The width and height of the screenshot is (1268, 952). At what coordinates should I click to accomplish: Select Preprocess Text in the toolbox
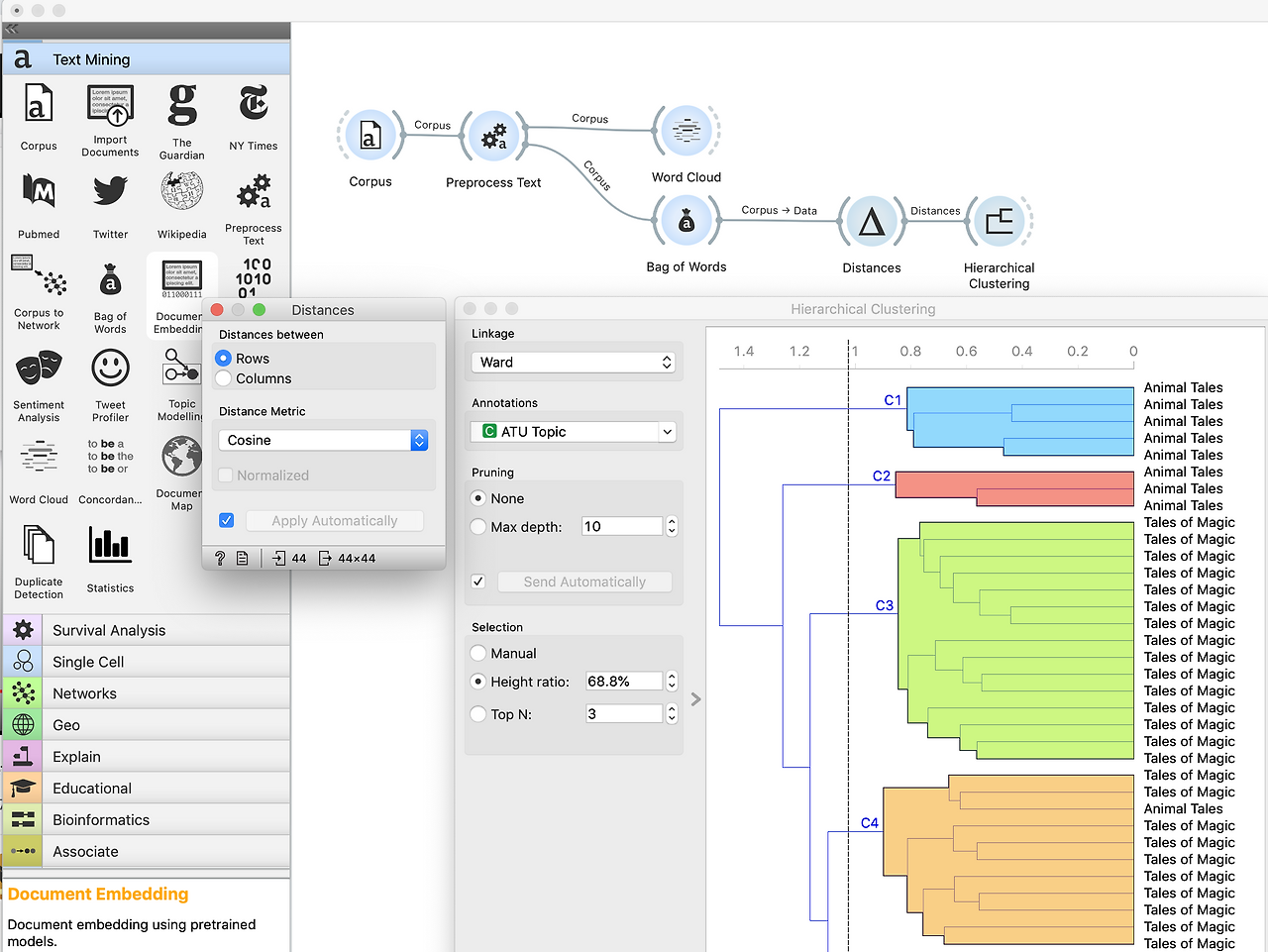(x=254, y=208)
